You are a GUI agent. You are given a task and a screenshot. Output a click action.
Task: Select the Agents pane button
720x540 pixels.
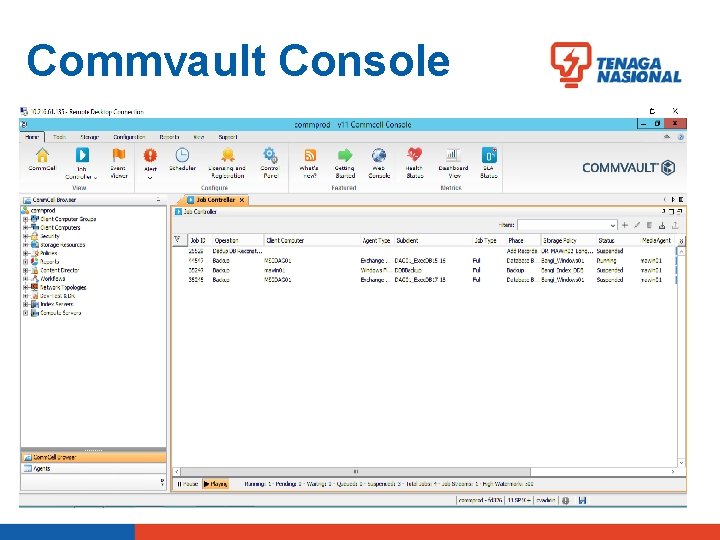[x=93, y=468]
